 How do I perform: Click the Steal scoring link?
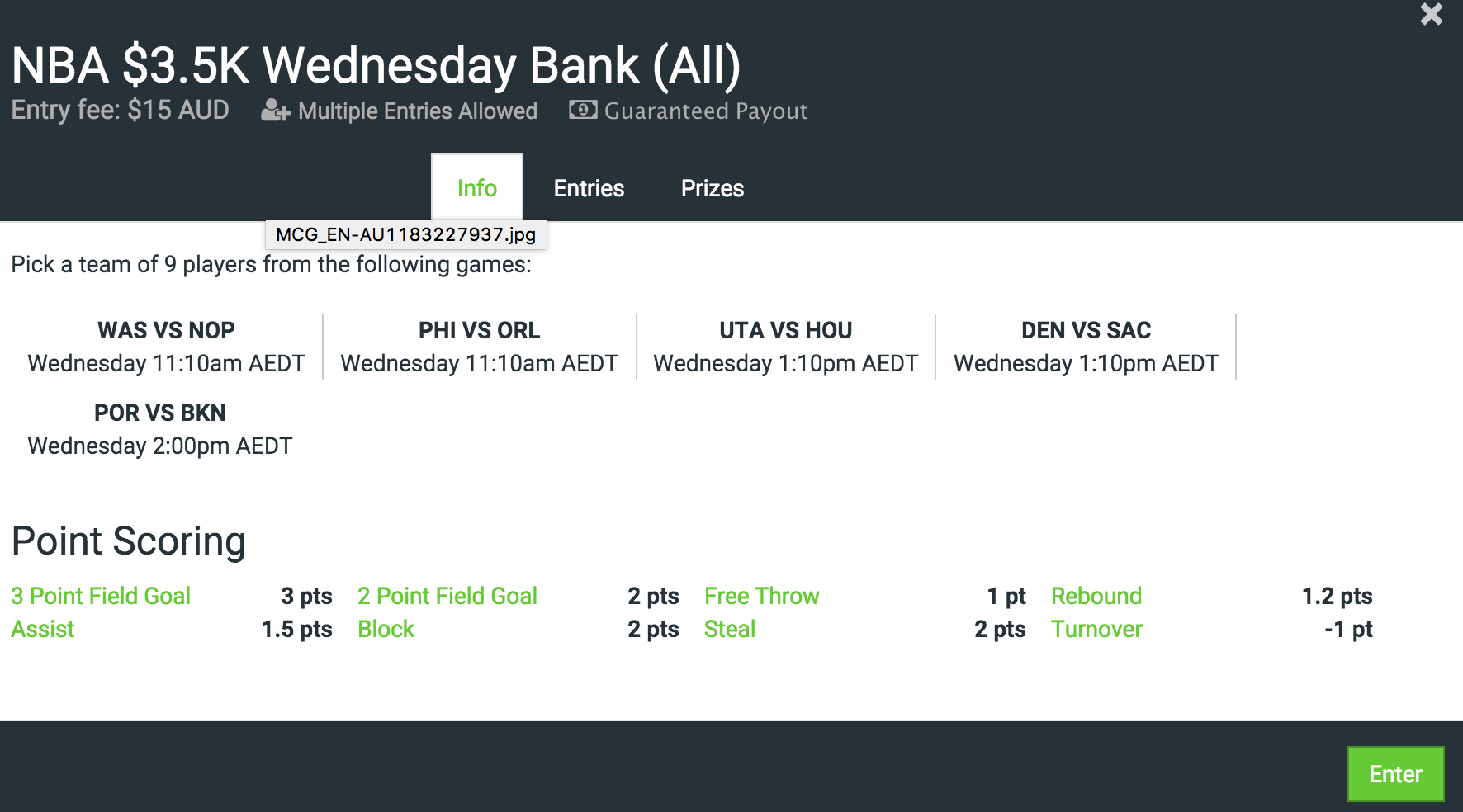730,629
